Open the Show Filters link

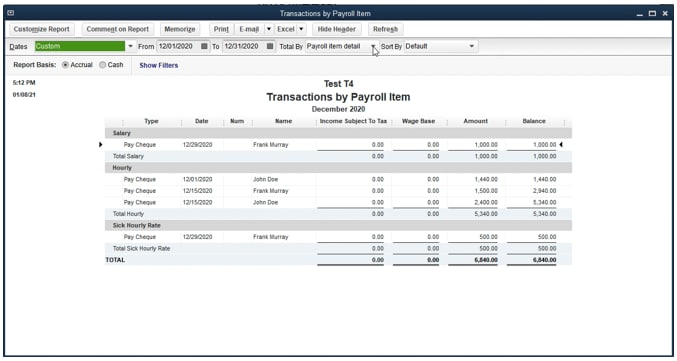click(x=158, y=65)
